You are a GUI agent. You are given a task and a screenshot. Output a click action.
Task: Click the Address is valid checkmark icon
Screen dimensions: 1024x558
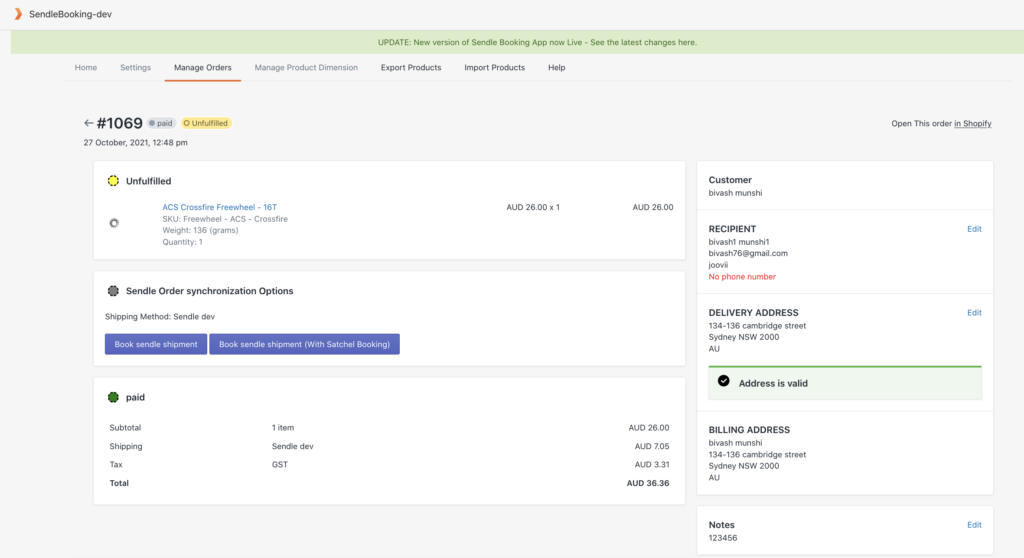coord(724,382)
